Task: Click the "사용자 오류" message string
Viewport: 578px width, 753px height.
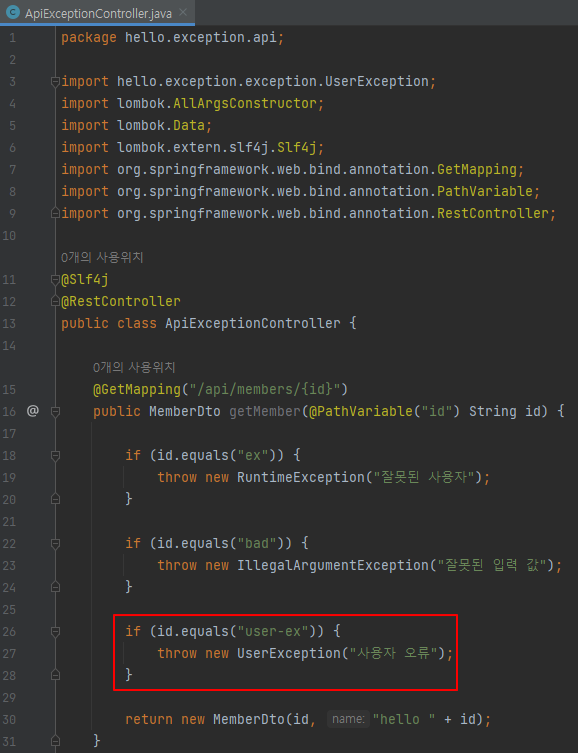Action: pos(393,654)
